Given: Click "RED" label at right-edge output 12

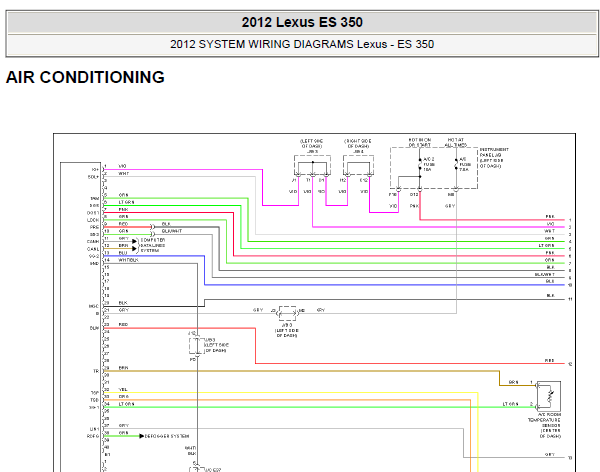Looking at the screenshot, I should click(549, 361).
